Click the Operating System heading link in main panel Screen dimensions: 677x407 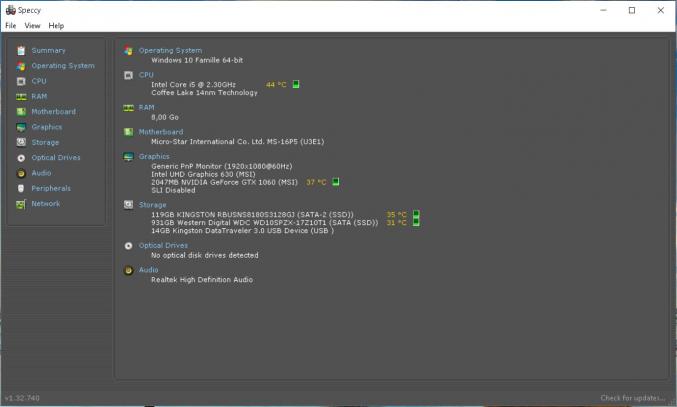[x=170, y=50]
